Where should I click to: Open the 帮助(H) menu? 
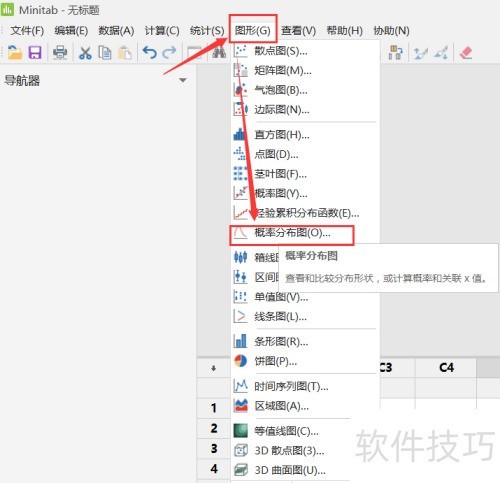(344, 31)
